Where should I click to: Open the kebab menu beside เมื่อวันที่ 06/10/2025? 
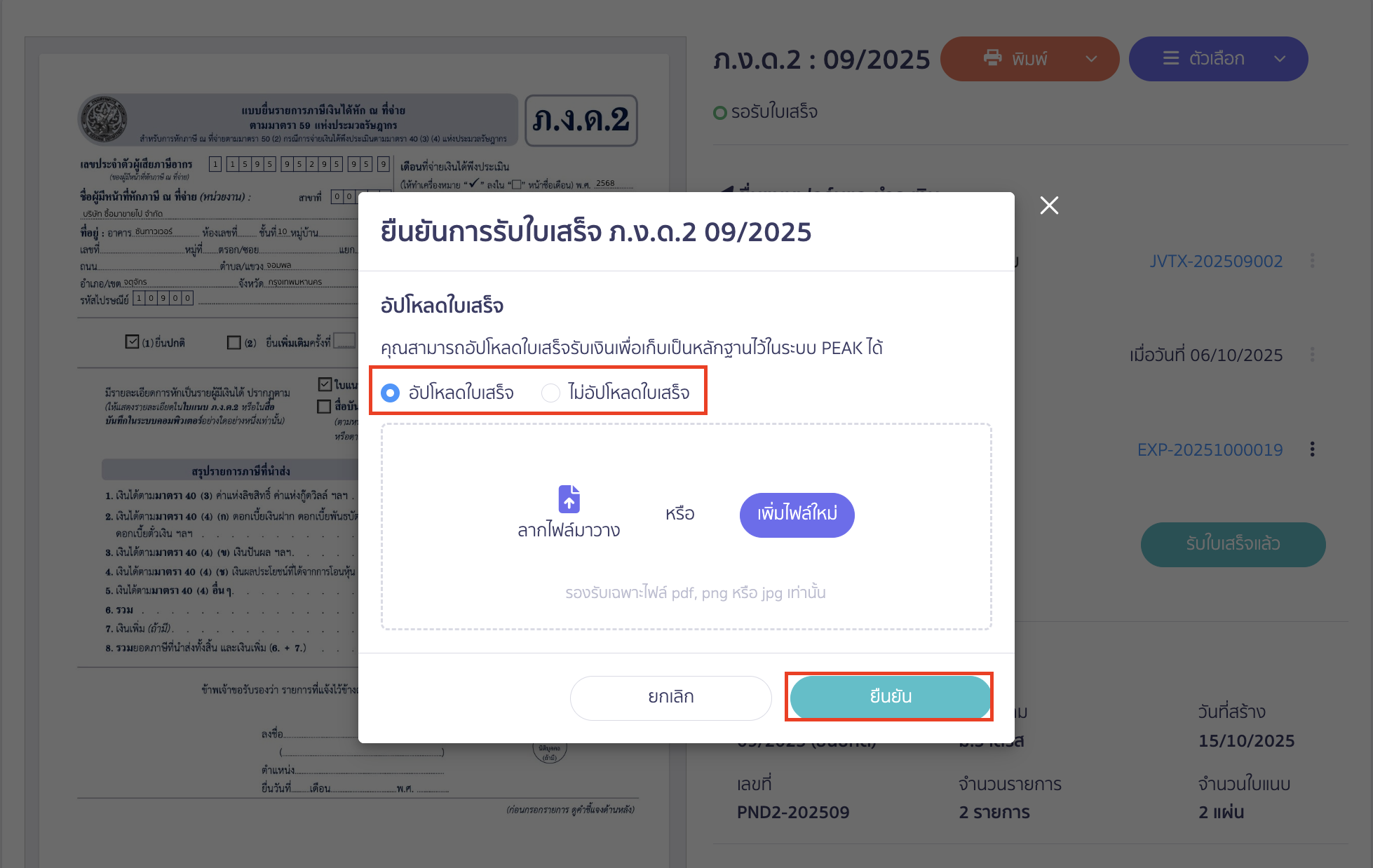(1313, 355)
